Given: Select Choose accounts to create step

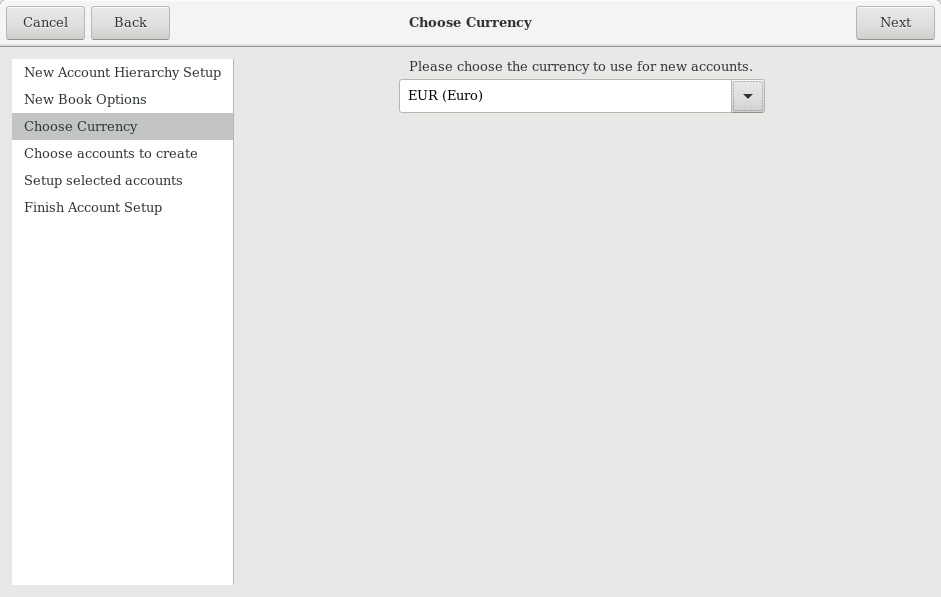Looking at the screenshot, I should click(111, 153).
